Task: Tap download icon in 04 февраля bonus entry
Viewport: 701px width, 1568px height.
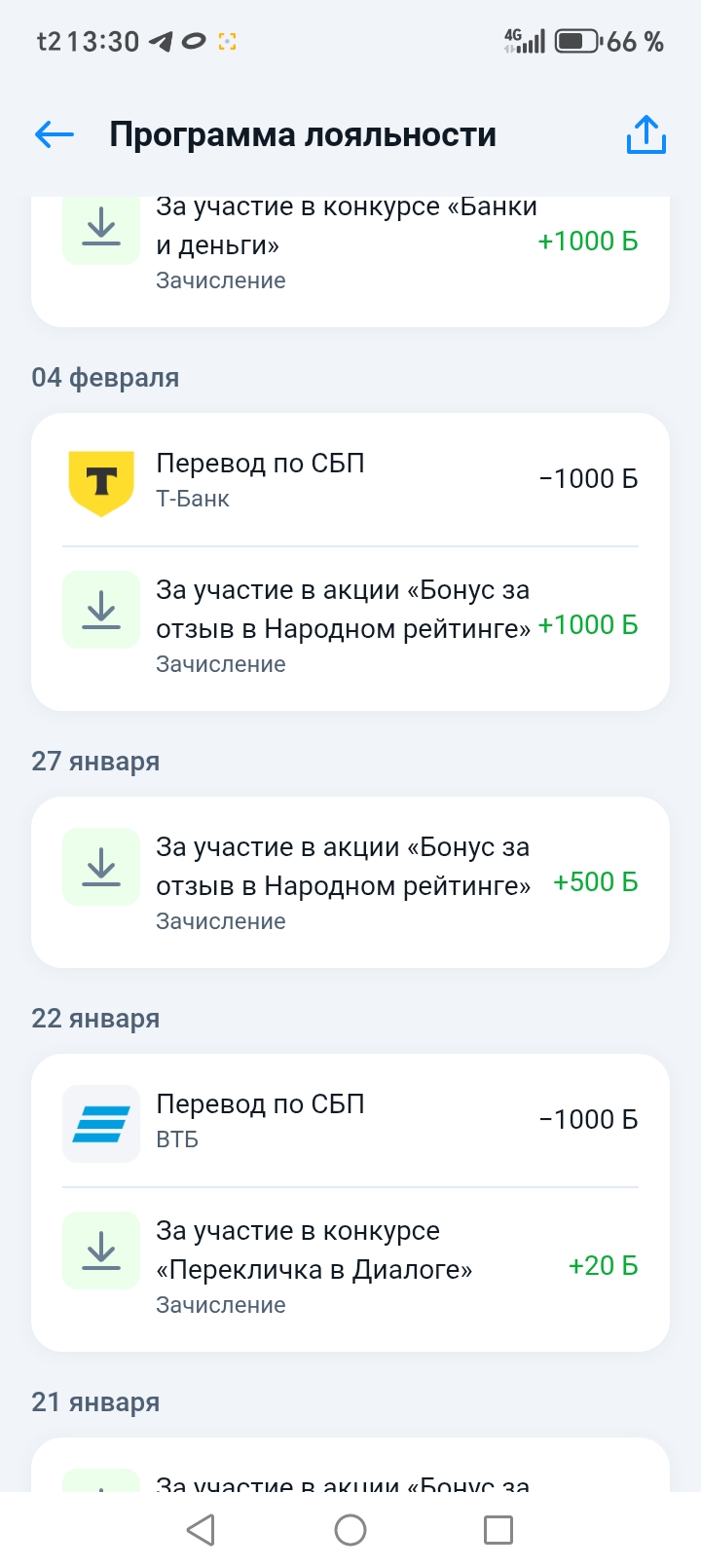Action: point(101,610)
